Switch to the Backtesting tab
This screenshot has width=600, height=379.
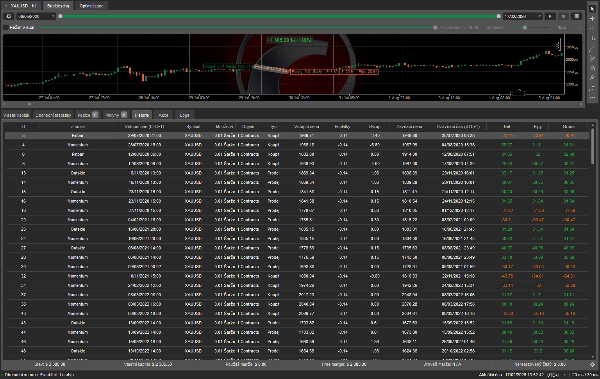pos(58,6)
